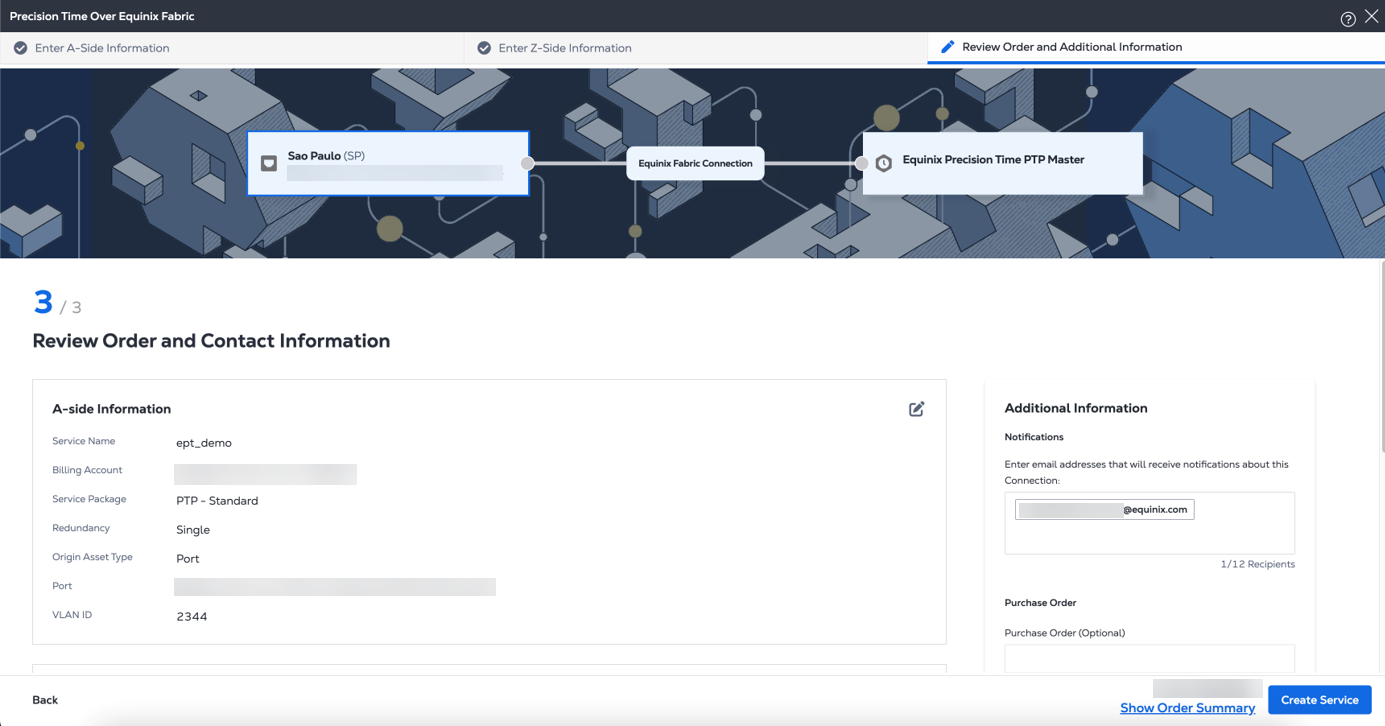The height and width of the screenshot is (726, 1385).
Task: Edit A-side Information with pencil icon
Action: point(916,409)
